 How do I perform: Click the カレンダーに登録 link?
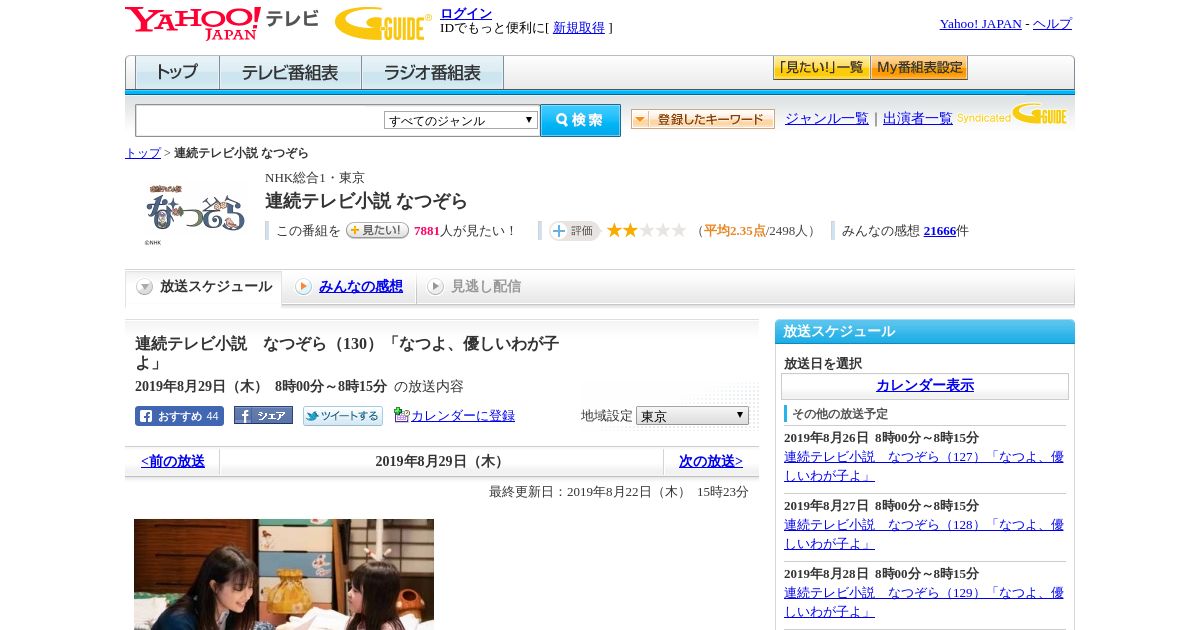pyautogui.click(x=463, y=416)
